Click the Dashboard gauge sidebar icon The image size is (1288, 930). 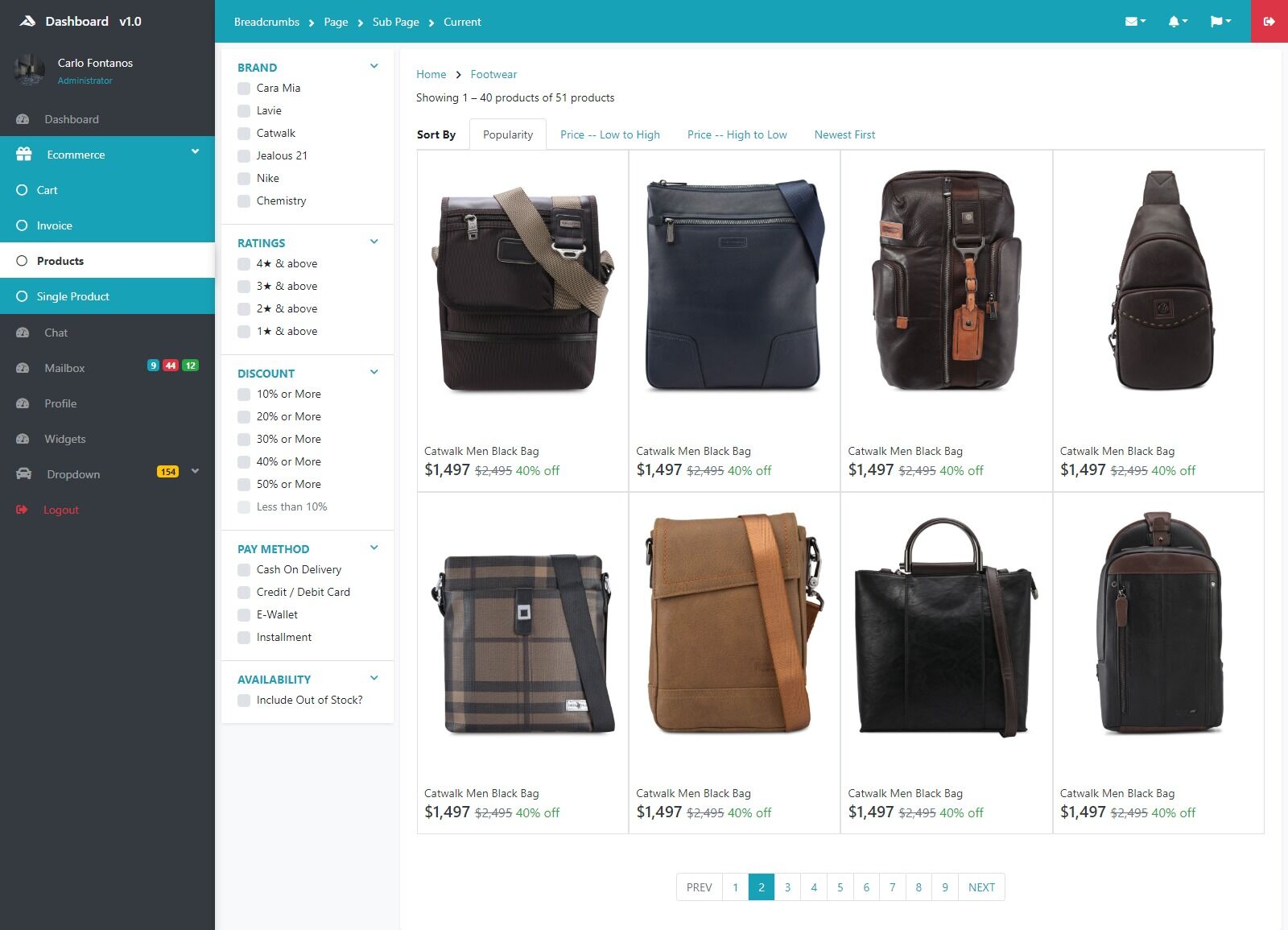tap(23, 119)
